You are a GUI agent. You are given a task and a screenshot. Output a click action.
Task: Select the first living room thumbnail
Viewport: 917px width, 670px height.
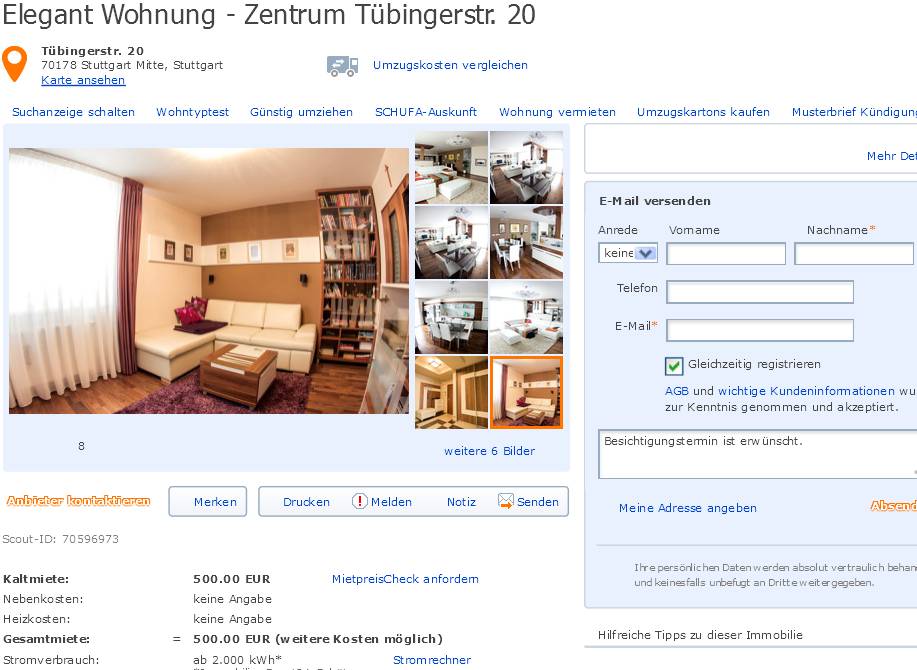pos(451,167)
